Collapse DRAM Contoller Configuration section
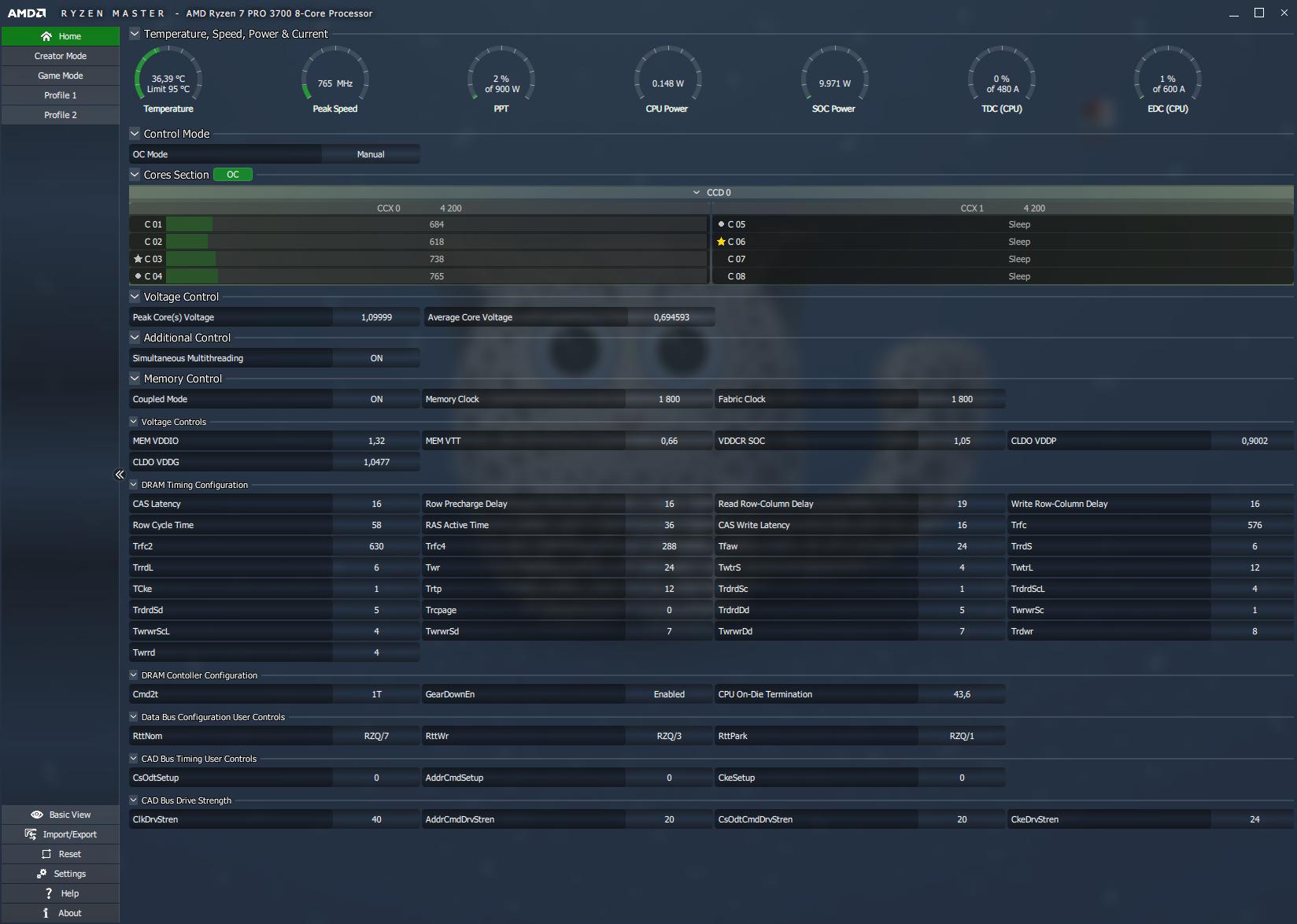1297x924 pixels. click(x=134, y=675)
